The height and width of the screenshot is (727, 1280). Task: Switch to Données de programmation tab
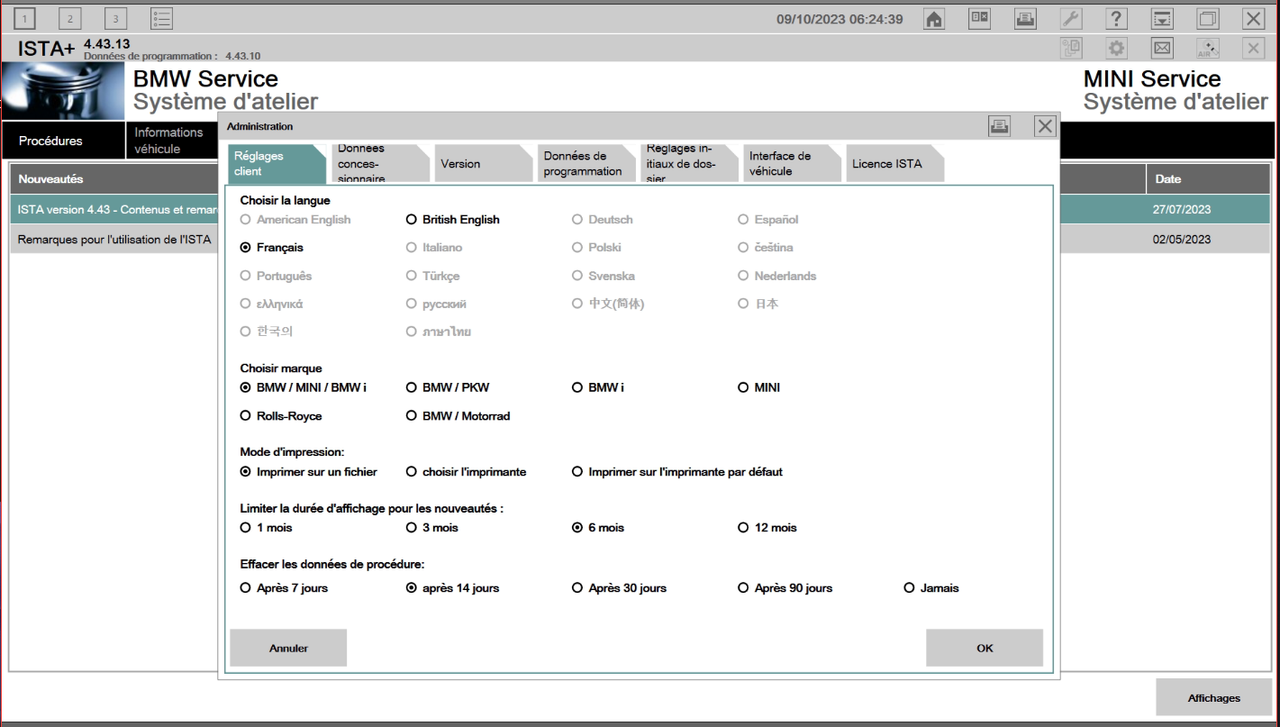(586, 163)
